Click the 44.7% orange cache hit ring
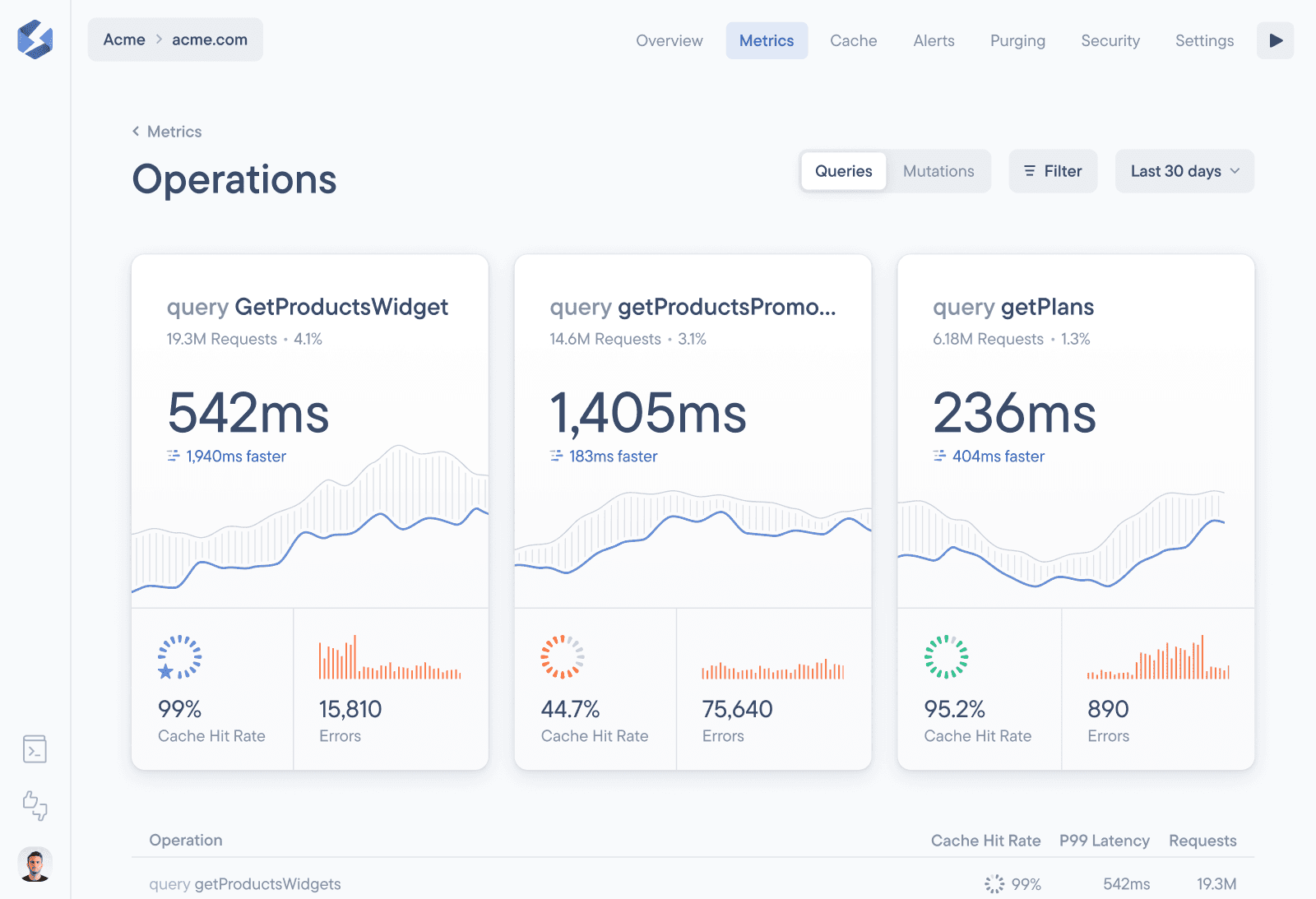 563,657
